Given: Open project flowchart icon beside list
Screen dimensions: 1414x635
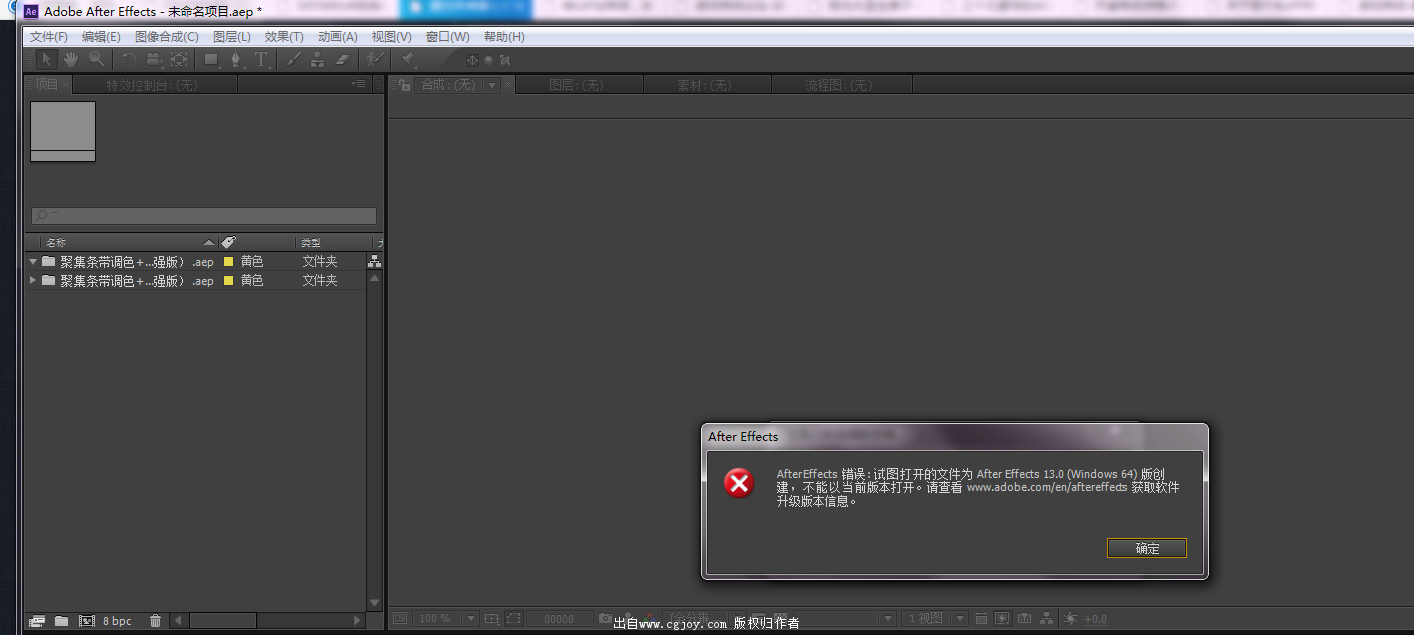Looking at the screenshot, I should point(374,262).
